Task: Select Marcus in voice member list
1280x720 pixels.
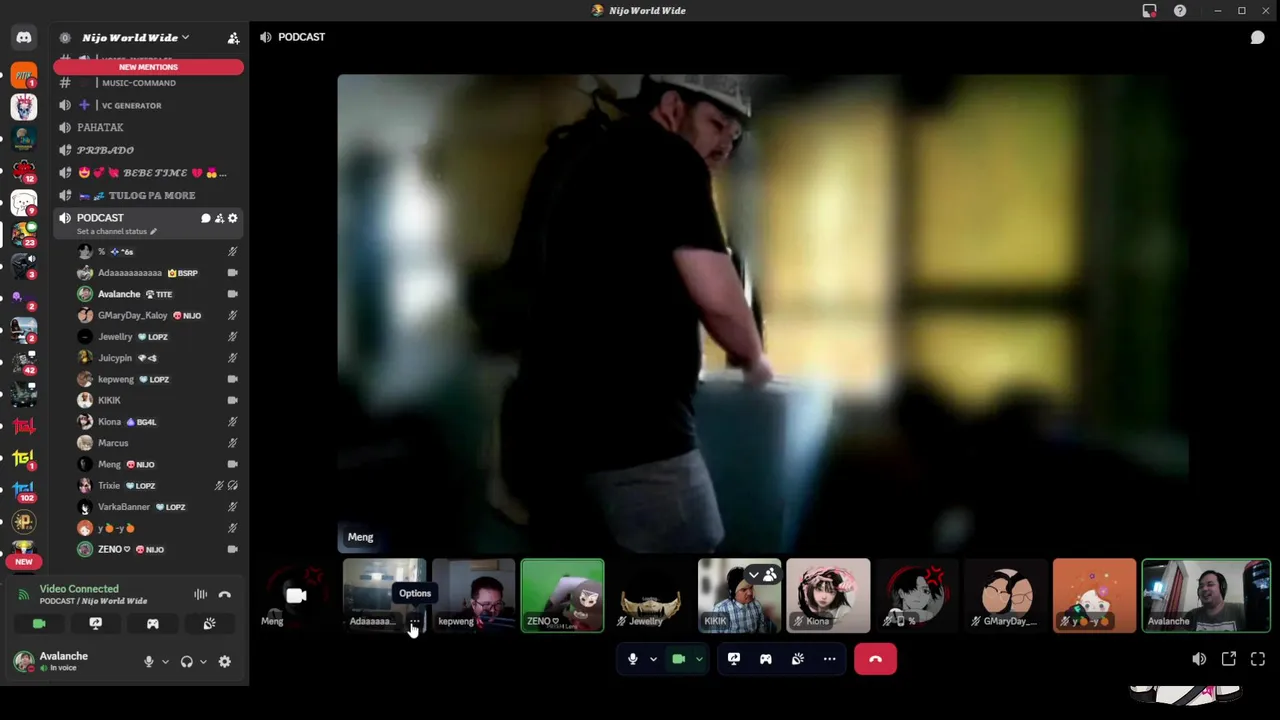Action: (158, 443)
